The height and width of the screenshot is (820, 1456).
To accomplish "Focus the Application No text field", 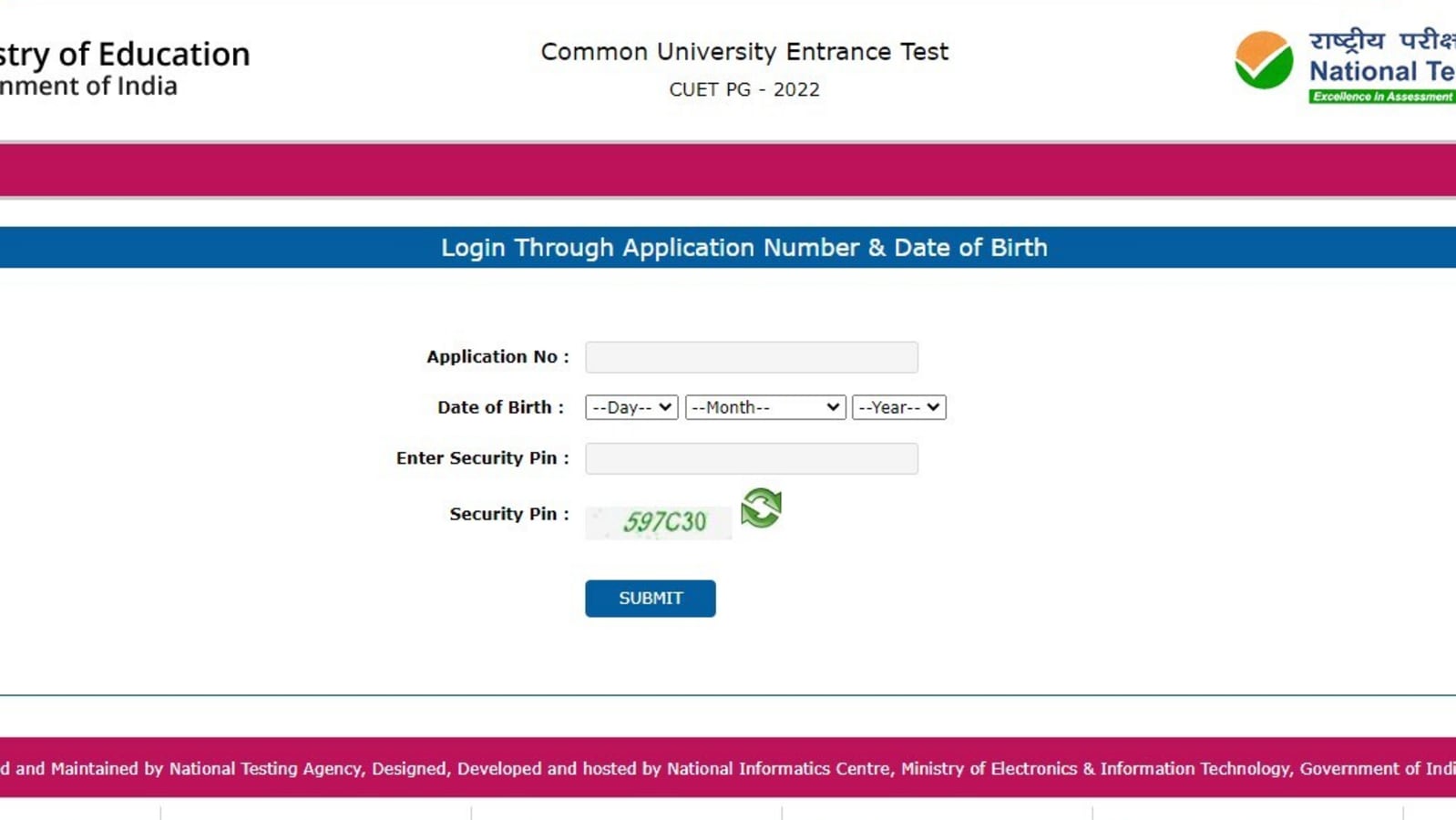I will [x=752, y=357].
